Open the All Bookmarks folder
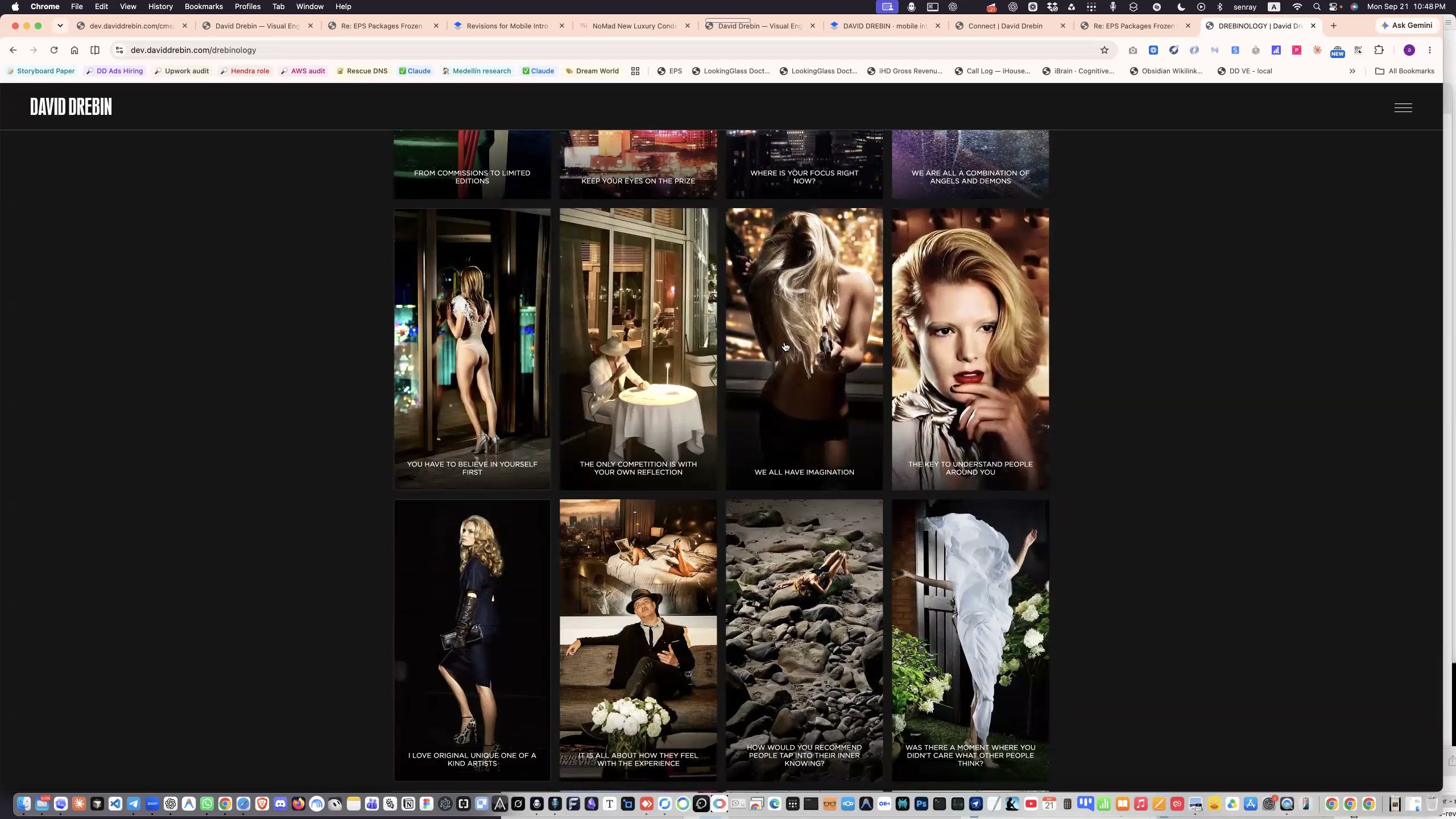The height and width of the screenshot is (819, 1456). [x=1405, y=71]
